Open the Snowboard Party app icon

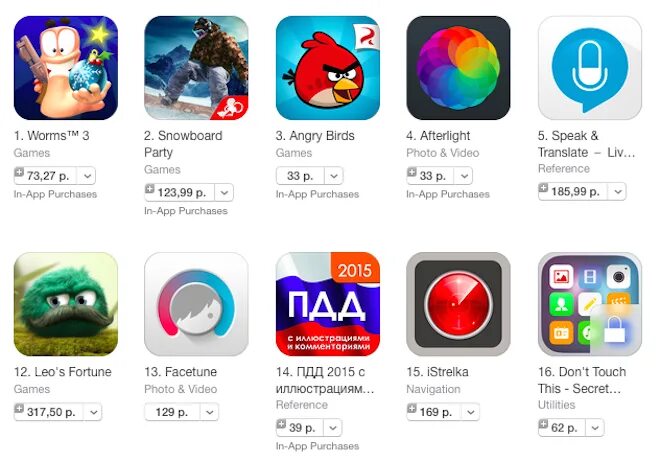196,68
